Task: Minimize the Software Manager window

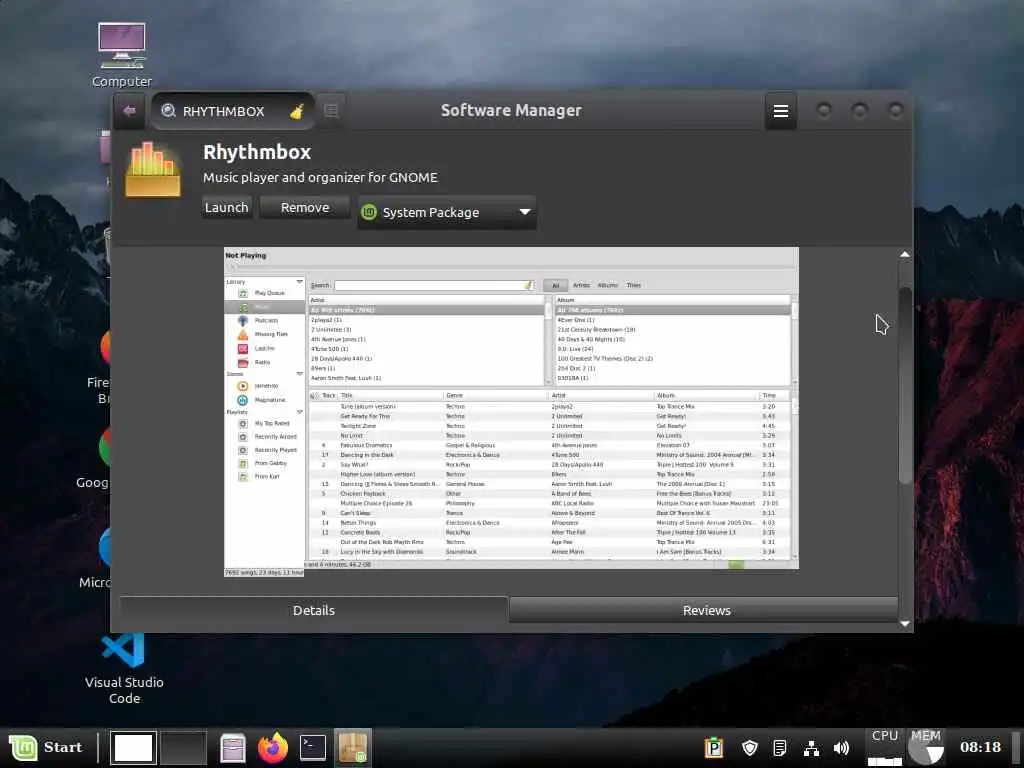Action: pos(824,110)
